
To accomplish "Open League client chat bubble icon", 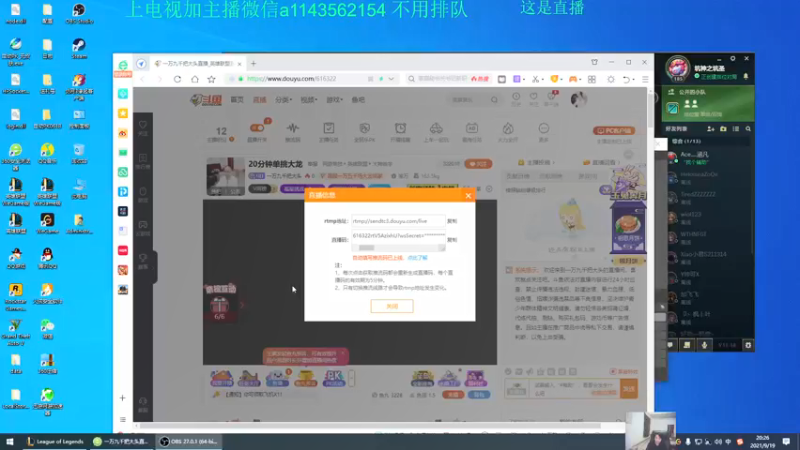I will [x=670, y=345].
